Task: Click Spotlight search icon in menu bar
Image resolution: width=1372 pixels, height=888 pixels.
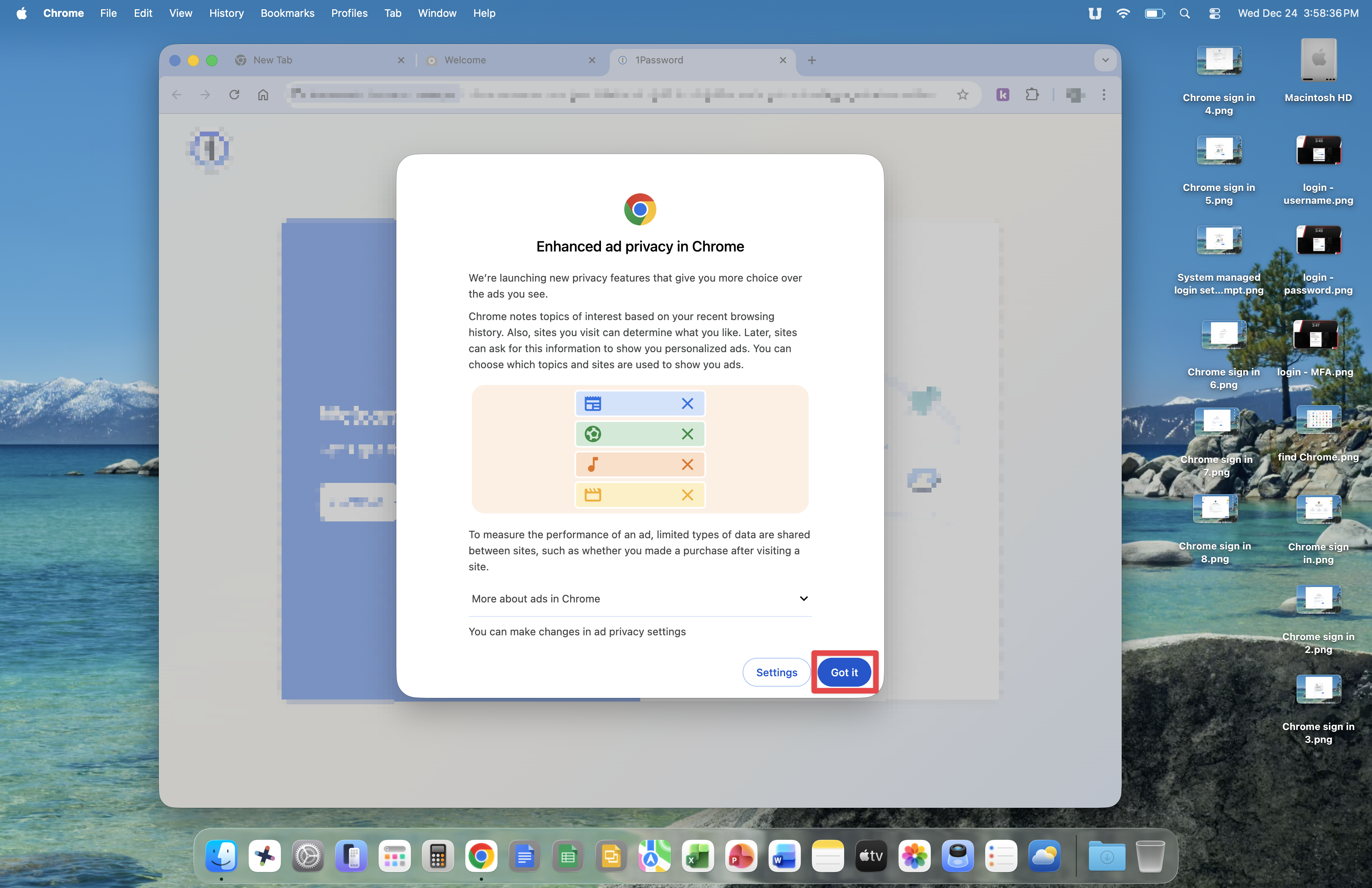Action: click(1184, 13)
